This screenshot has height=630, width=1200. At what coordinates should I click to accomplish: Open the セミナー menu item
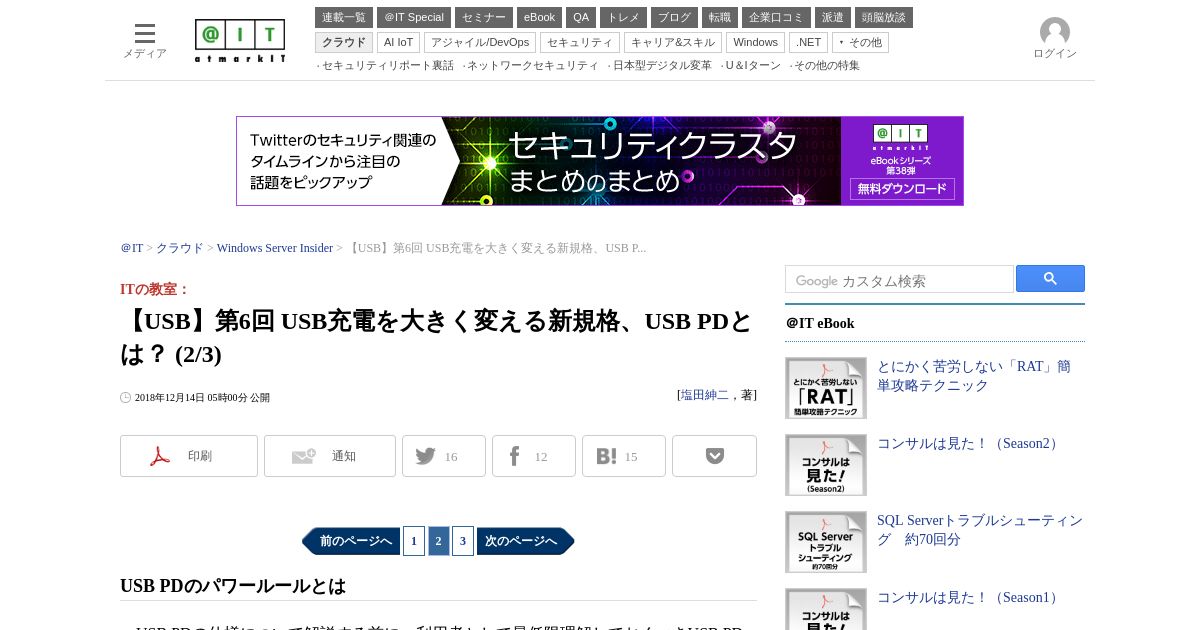pyautogui.click(x=484, y=17)
